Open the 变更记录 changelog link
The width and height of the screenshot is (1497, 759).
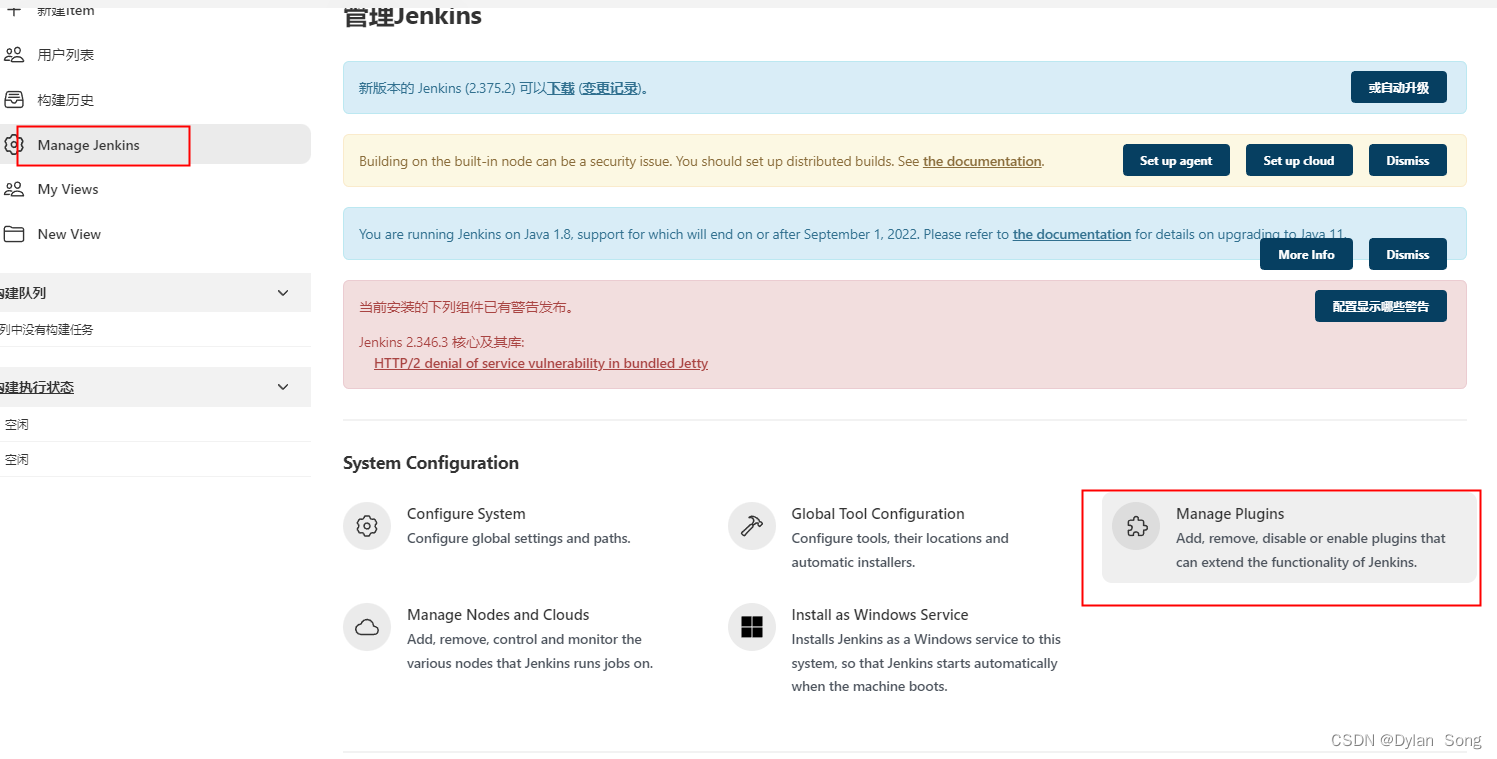tap(611, 88)
